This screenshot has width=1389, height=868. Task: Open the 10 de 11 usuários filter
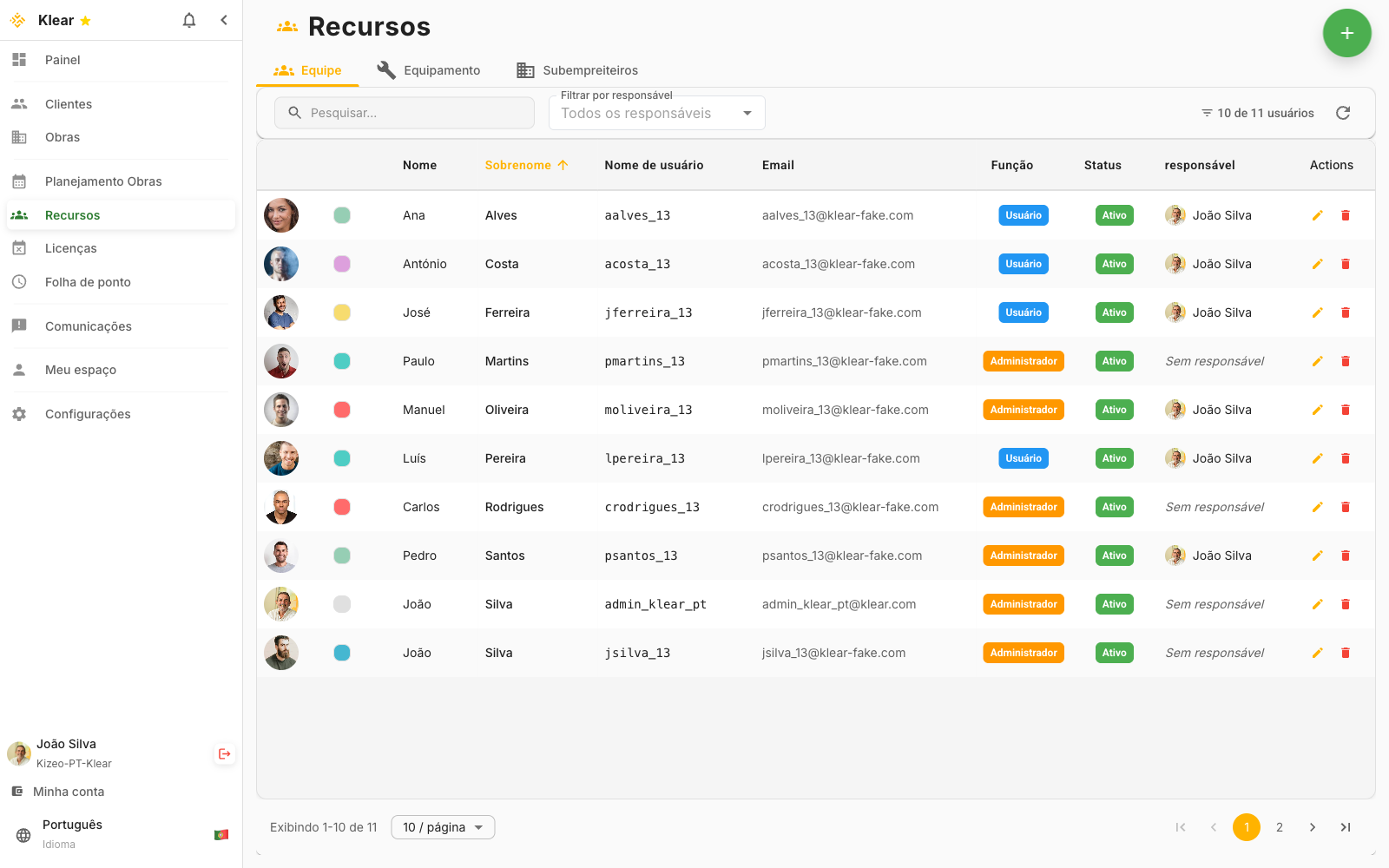click(1257, 113)
